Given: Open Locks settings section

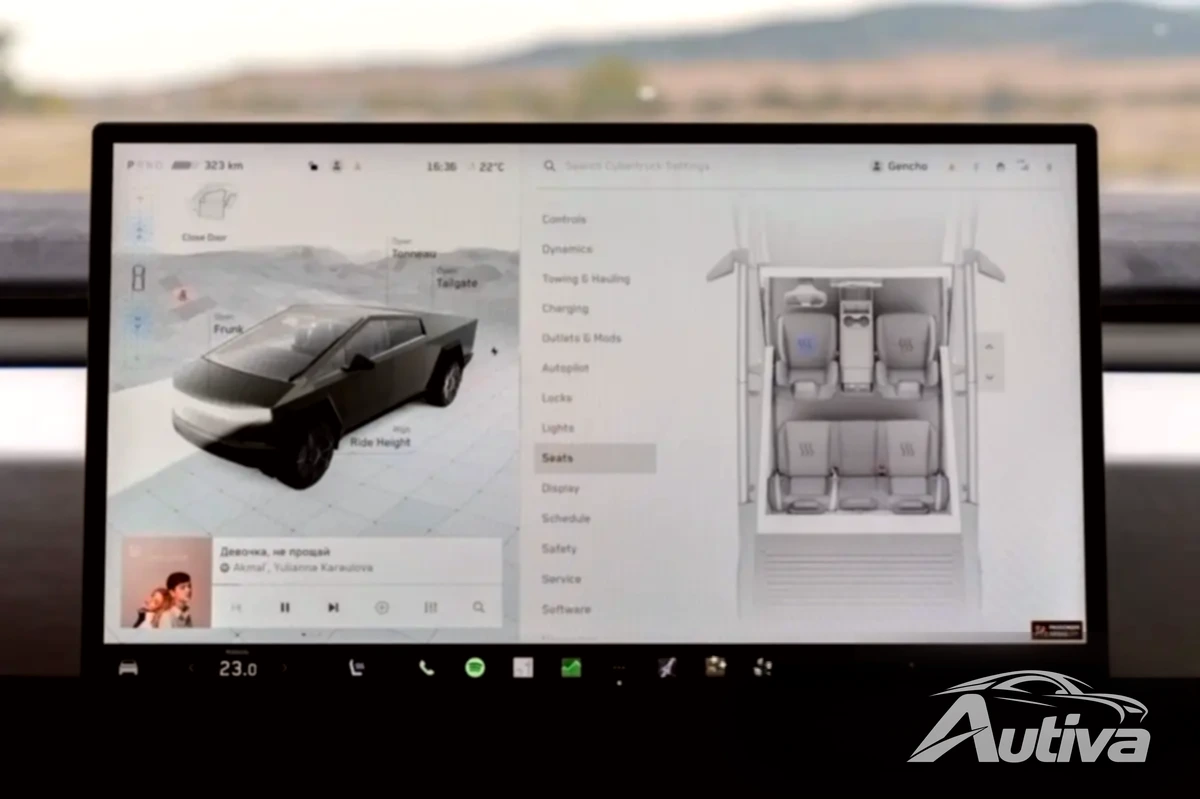Looking at the screenshot, I should click(557, 398).
